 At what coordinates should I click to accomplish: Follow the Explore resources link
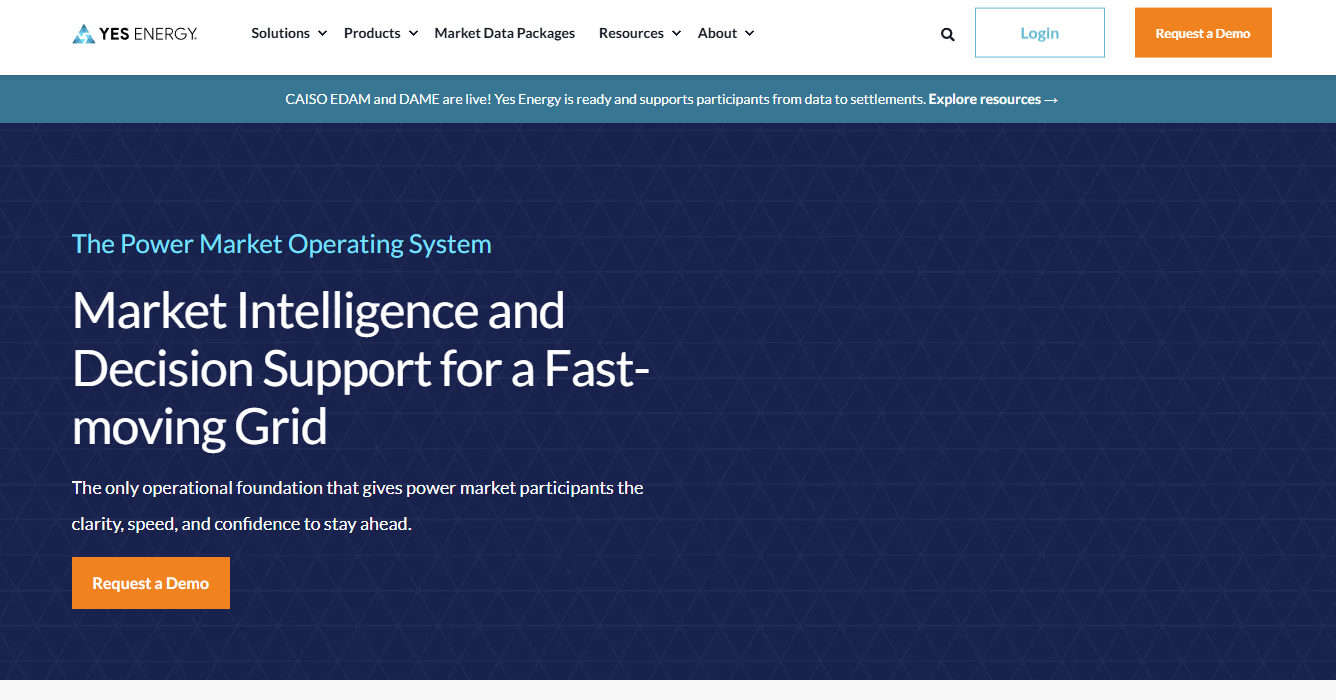993,99
